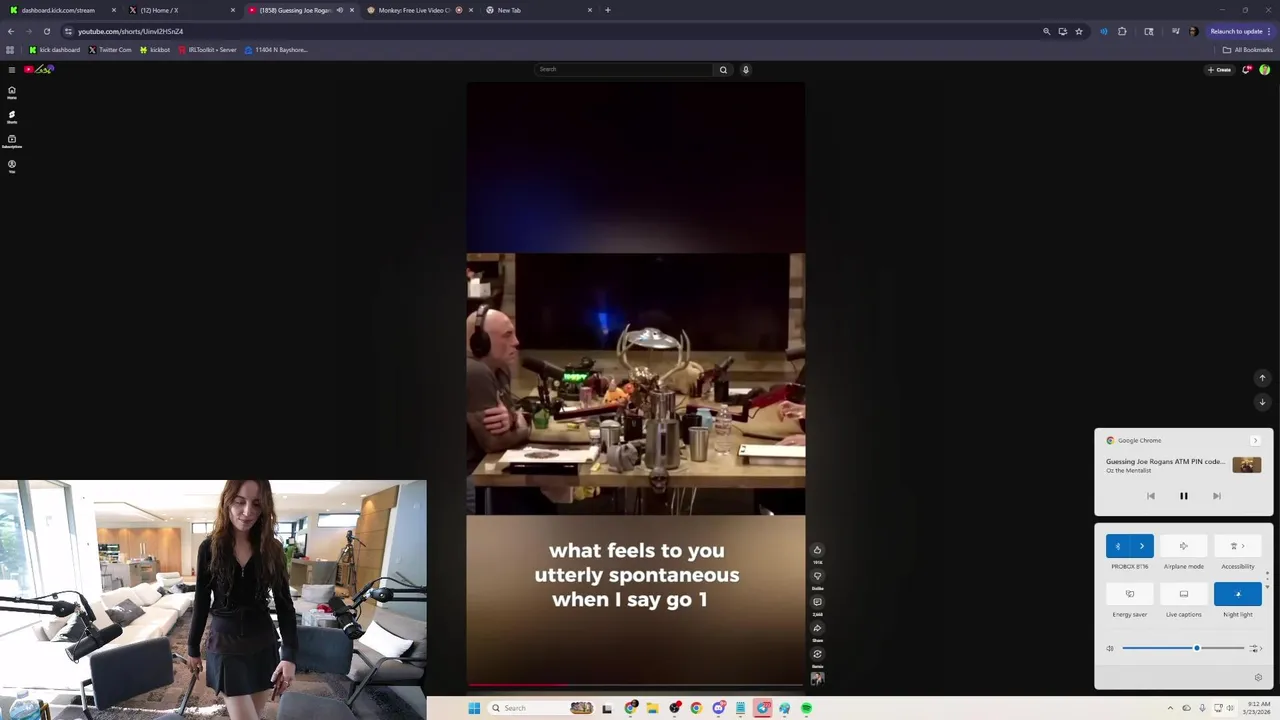Go to next Short with down arrow

pyautogui.click(x=1262, y=402)
